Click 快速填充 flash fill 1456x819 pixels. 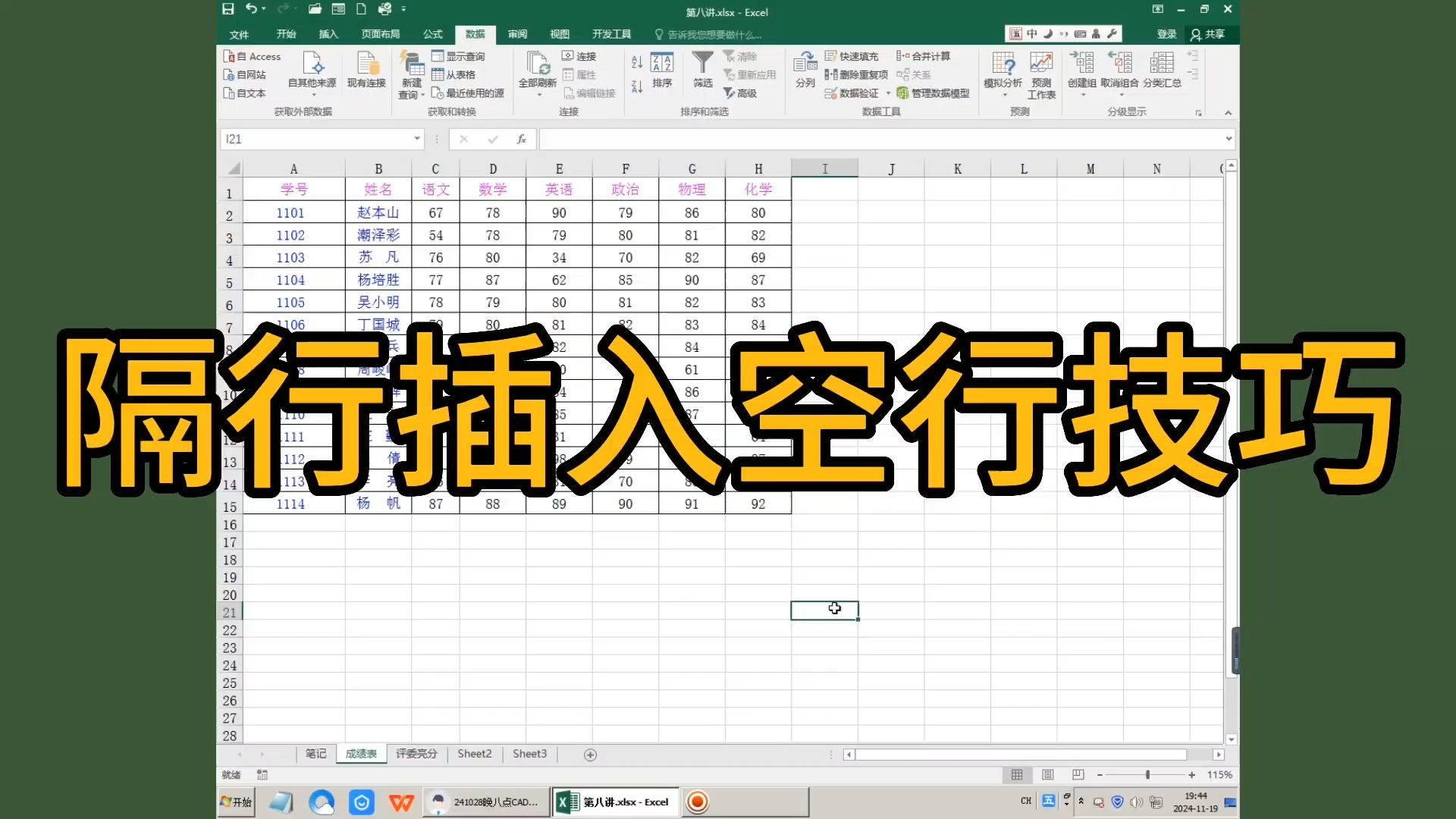pos(852,56)
